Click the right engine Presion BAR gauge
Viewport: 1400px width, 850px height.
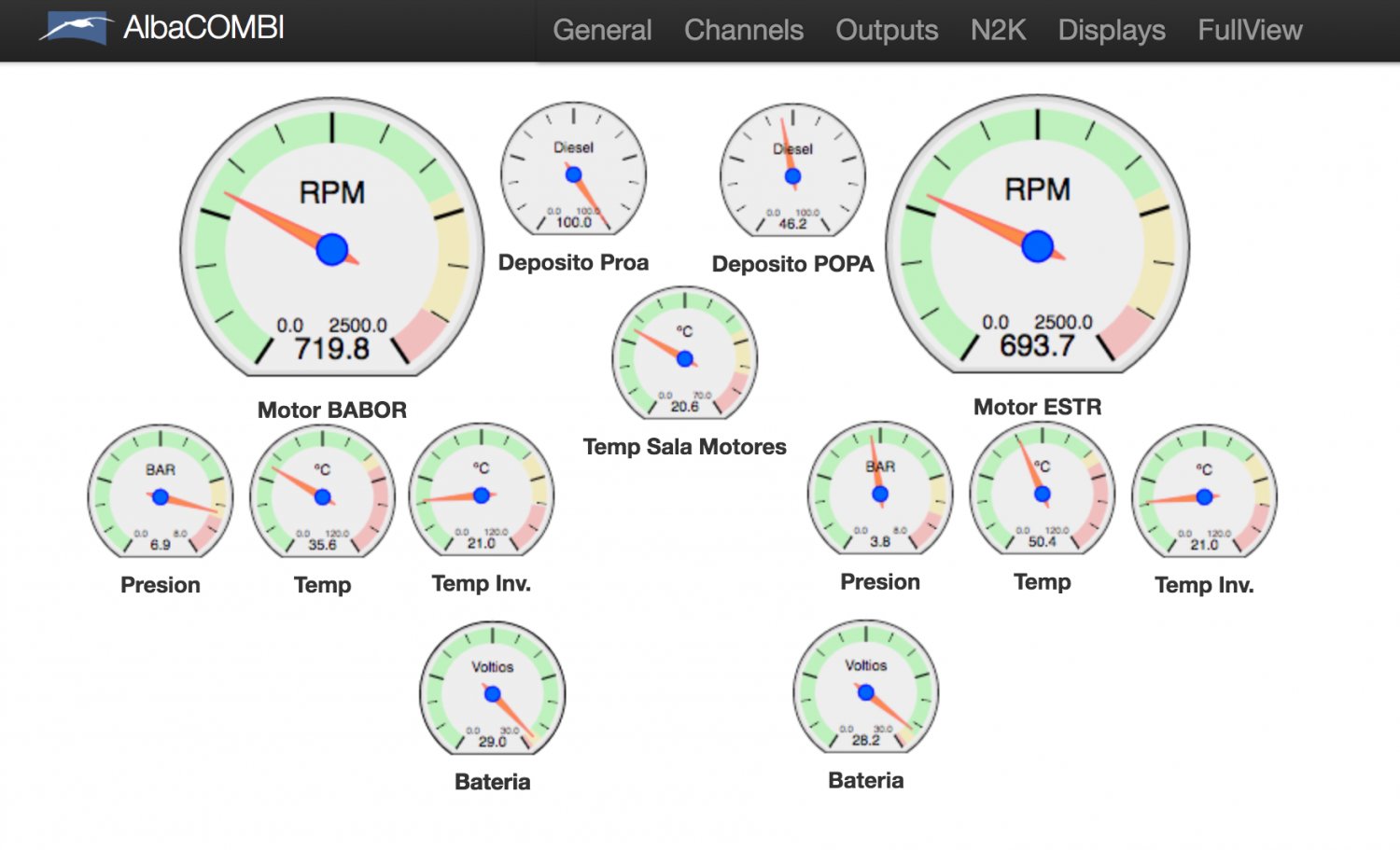[x=879, y=490]
